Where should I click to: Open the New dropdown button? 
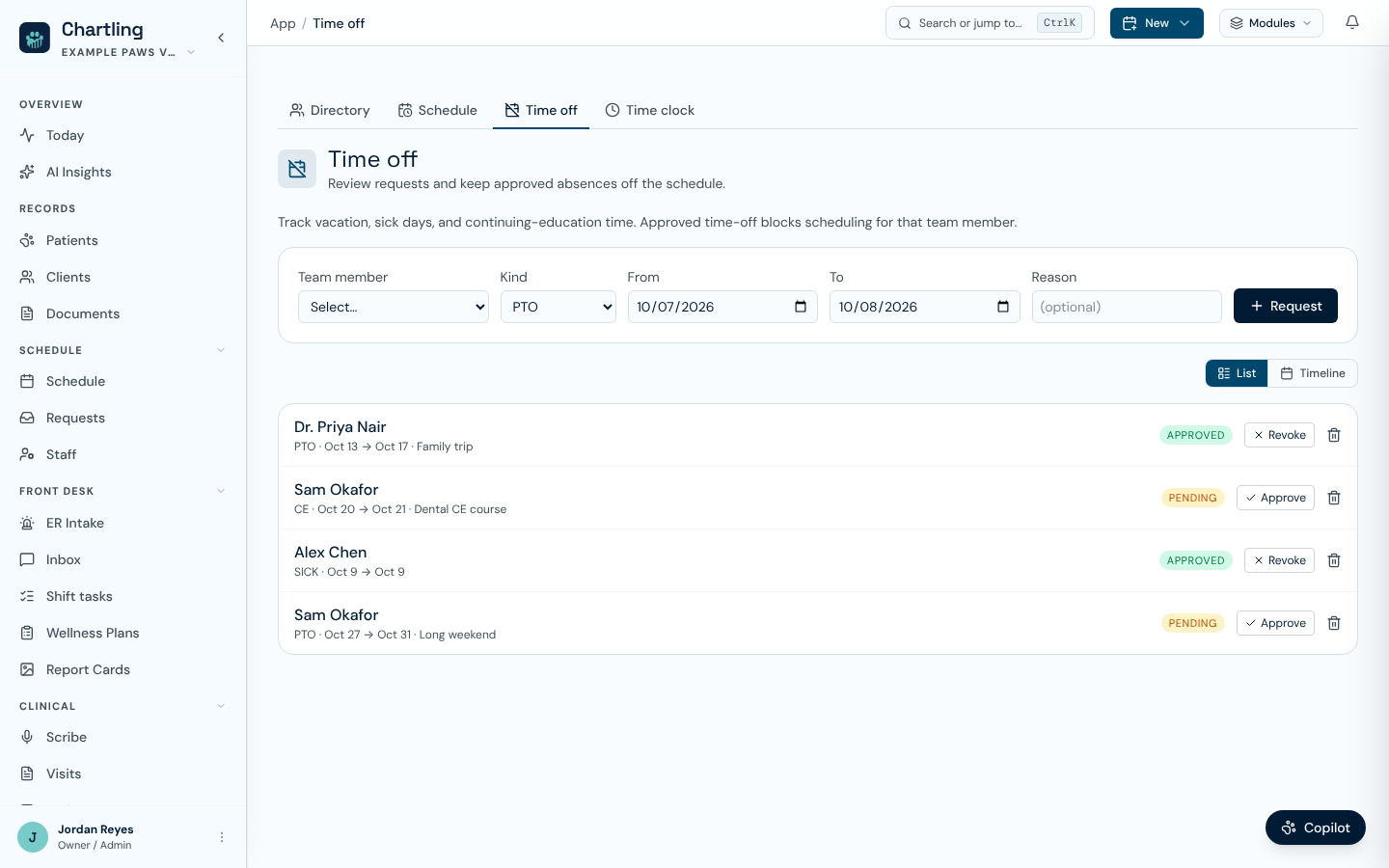point(1157,23)
